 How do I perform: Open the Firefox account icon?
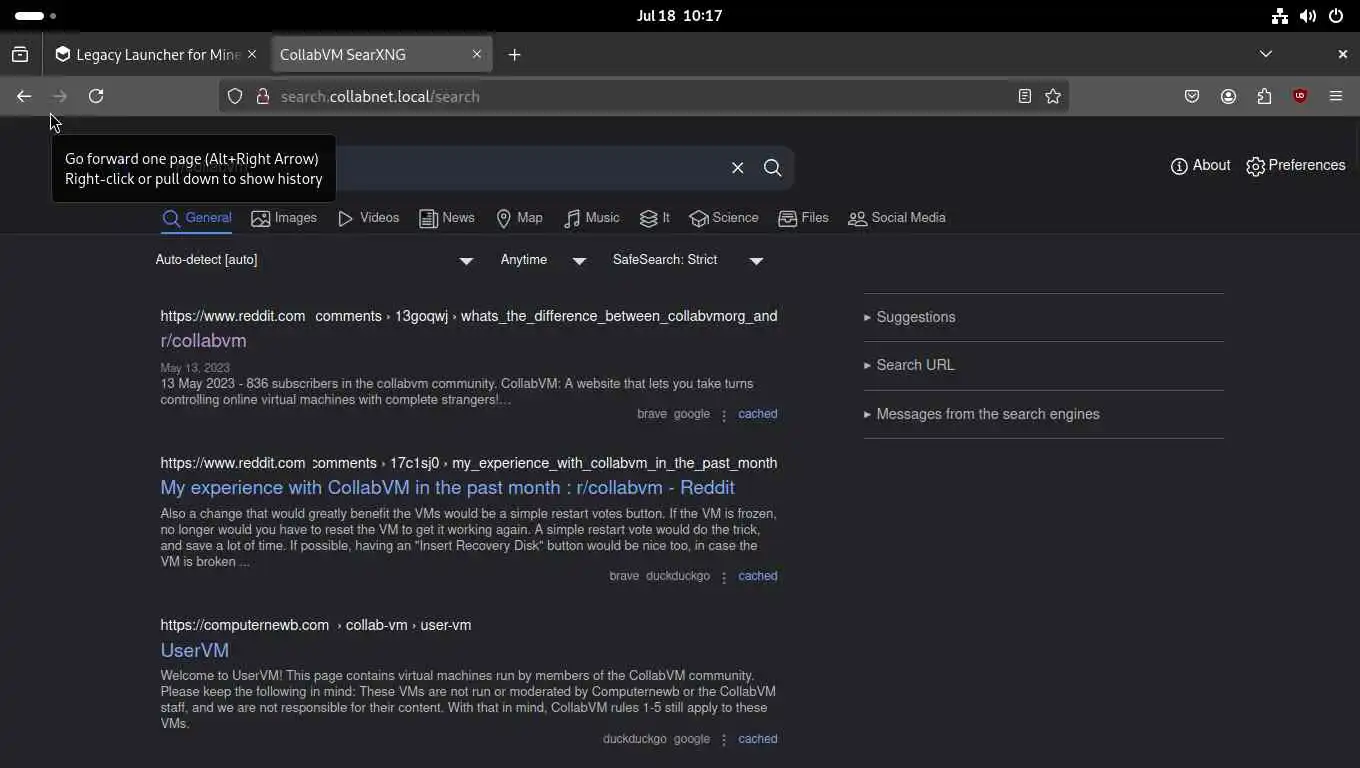tap(1229, 96)
